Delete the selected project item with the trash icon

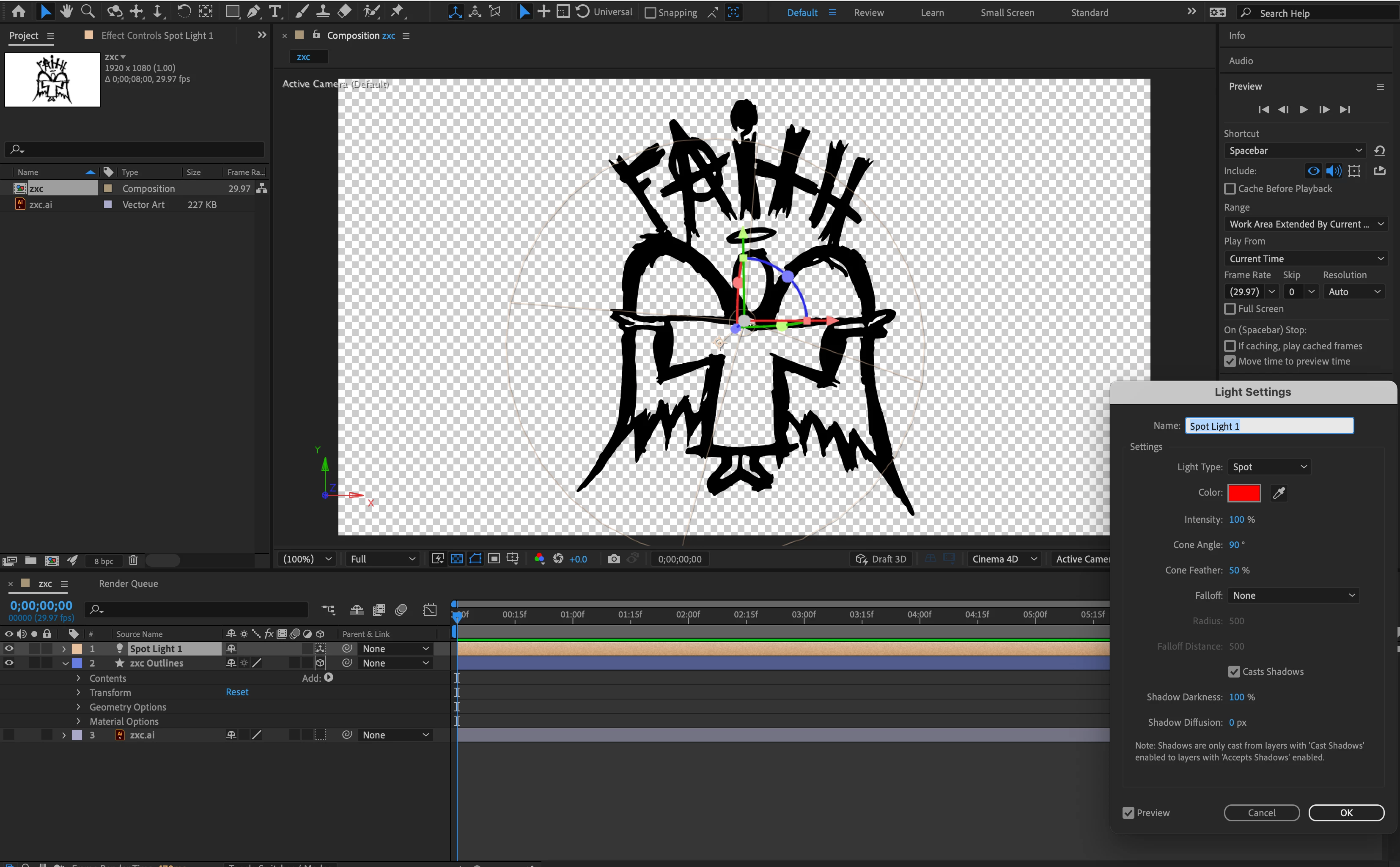click(x=133, y=560)
